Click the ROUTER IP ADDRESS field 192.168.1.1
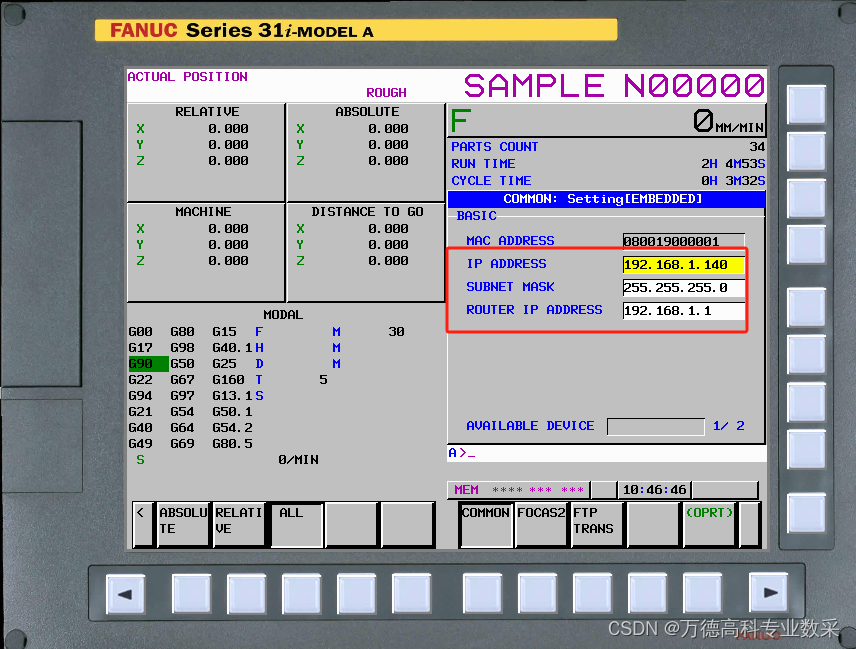 tap(683, 311)
